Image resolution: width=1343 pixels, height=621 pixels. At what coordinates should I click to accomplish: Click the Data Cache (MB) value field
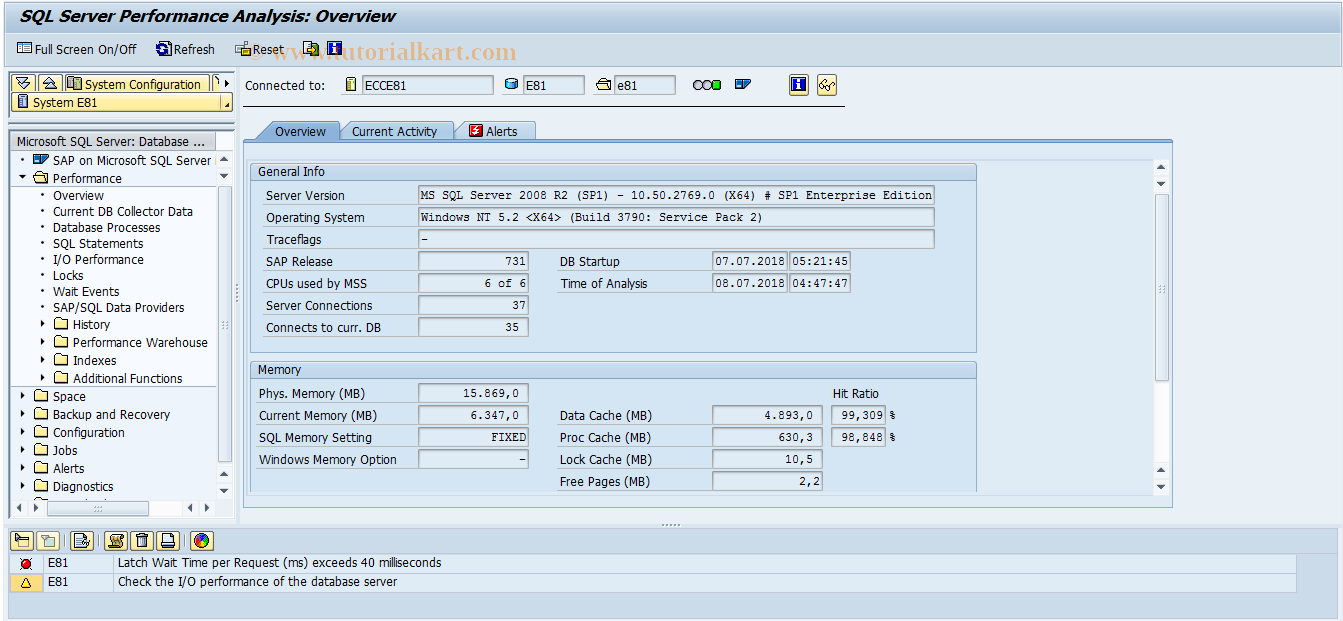coord(767,415)
